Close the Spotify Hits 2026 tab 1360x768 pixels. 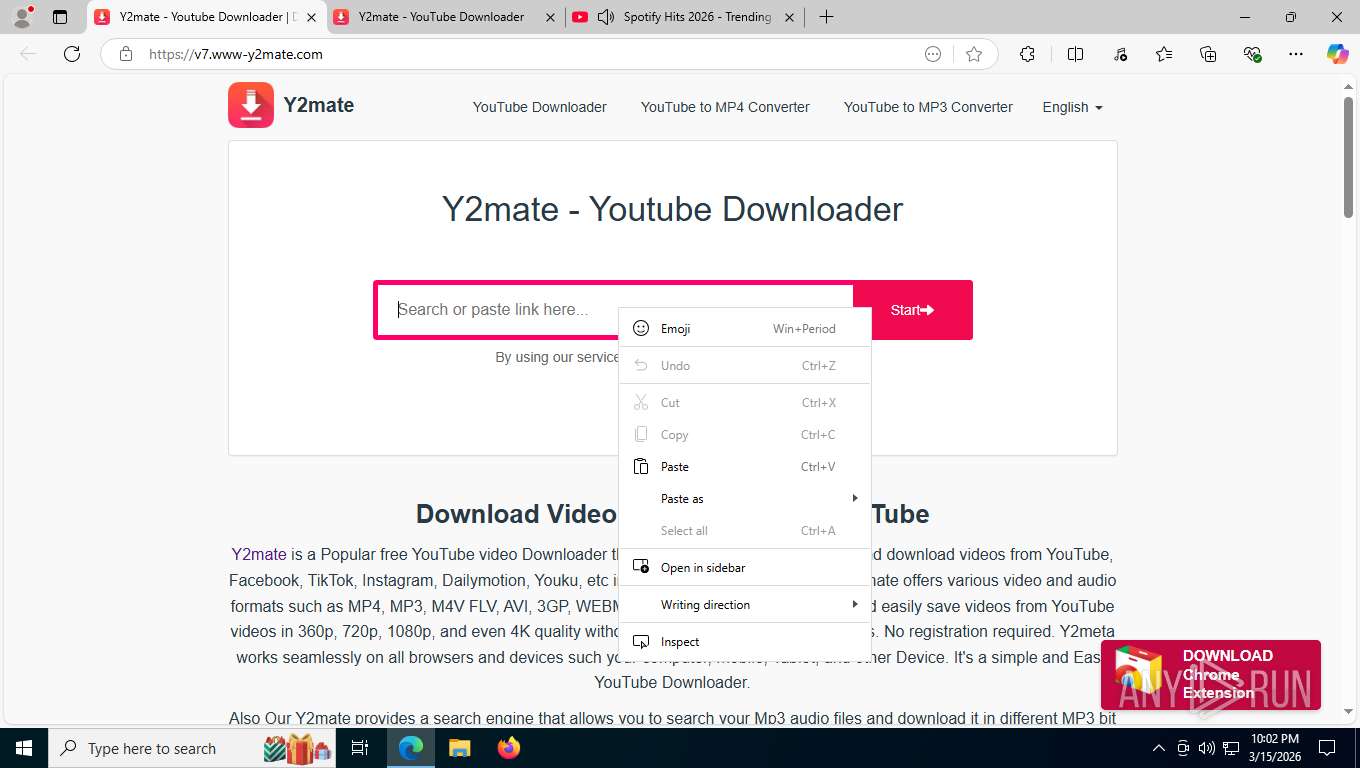tap(789, 17)
